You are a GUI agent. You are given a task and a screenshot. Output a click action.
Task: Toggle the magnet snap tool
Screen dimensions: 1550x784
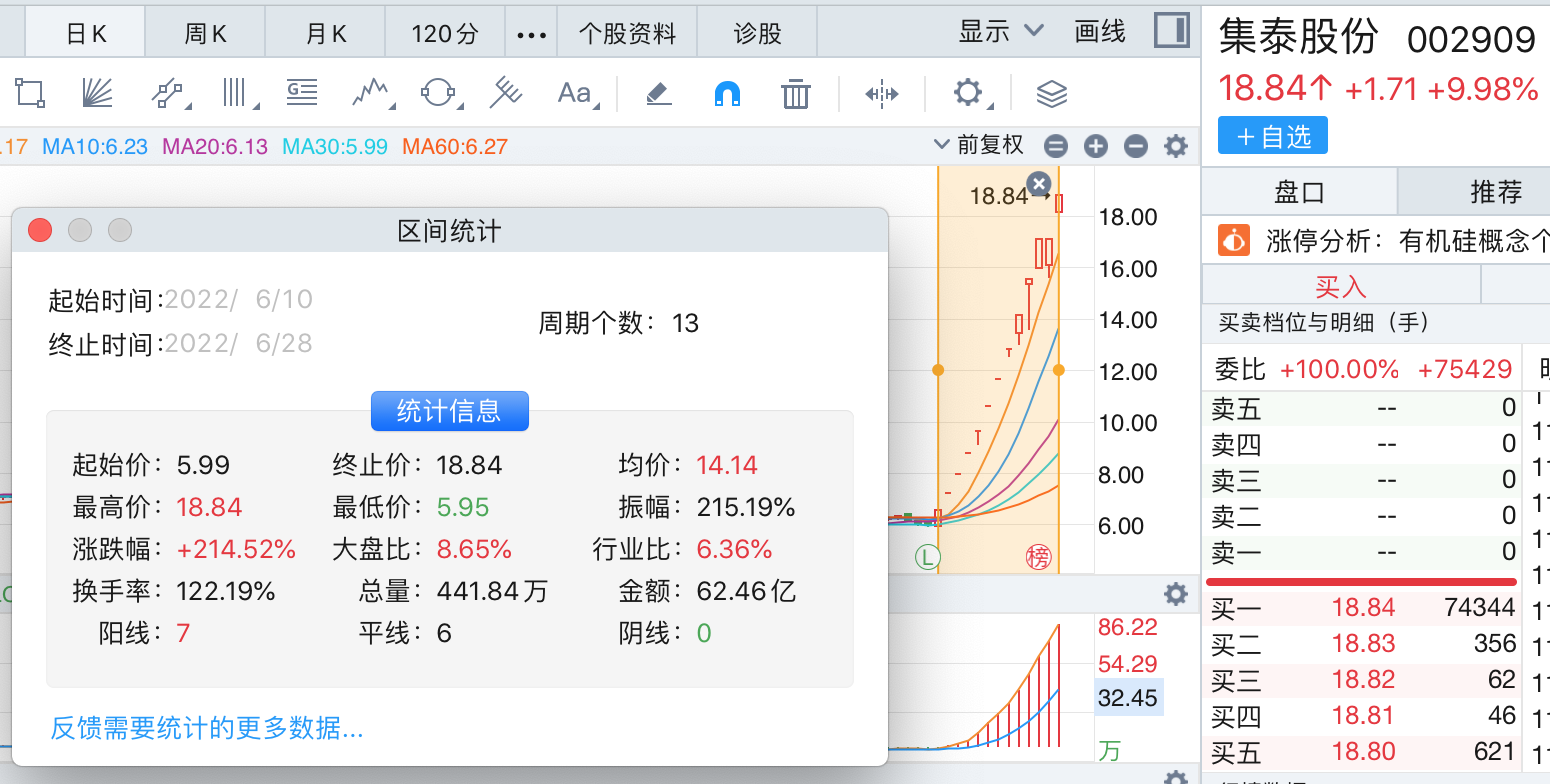click(727, 93)
